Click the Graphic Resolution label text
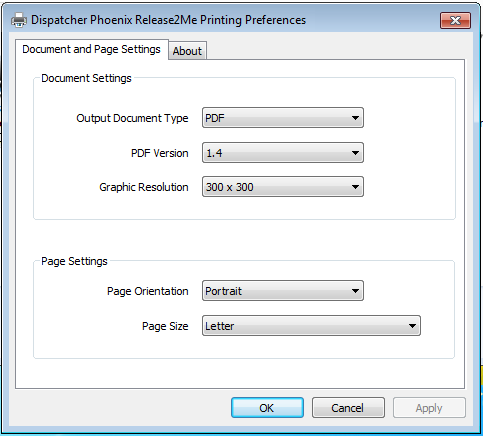 (x=144, y=187)
